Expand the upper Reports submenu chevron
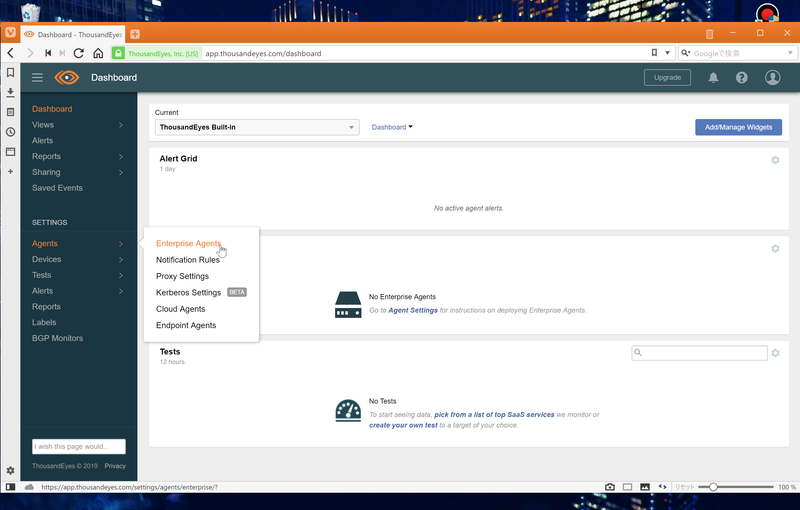 [121, 157]
